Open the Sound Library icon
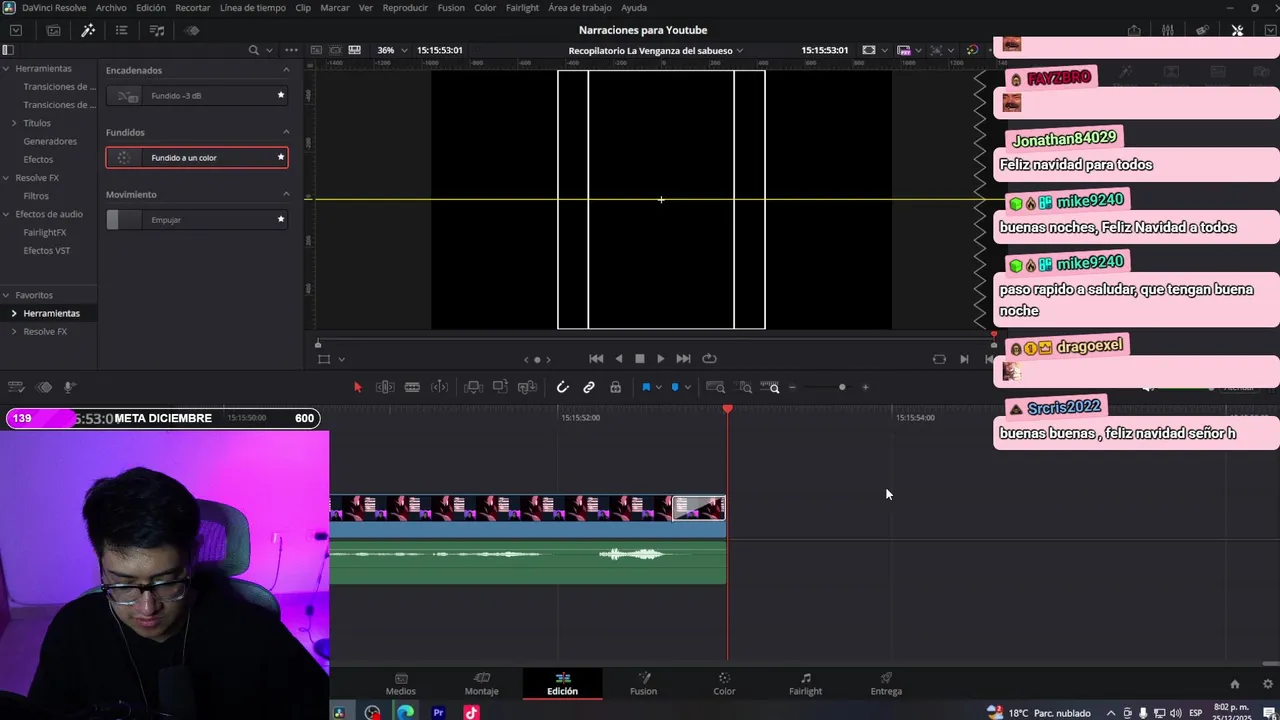The height and width of the screenshot is (720, 1280). coord(157,30)
